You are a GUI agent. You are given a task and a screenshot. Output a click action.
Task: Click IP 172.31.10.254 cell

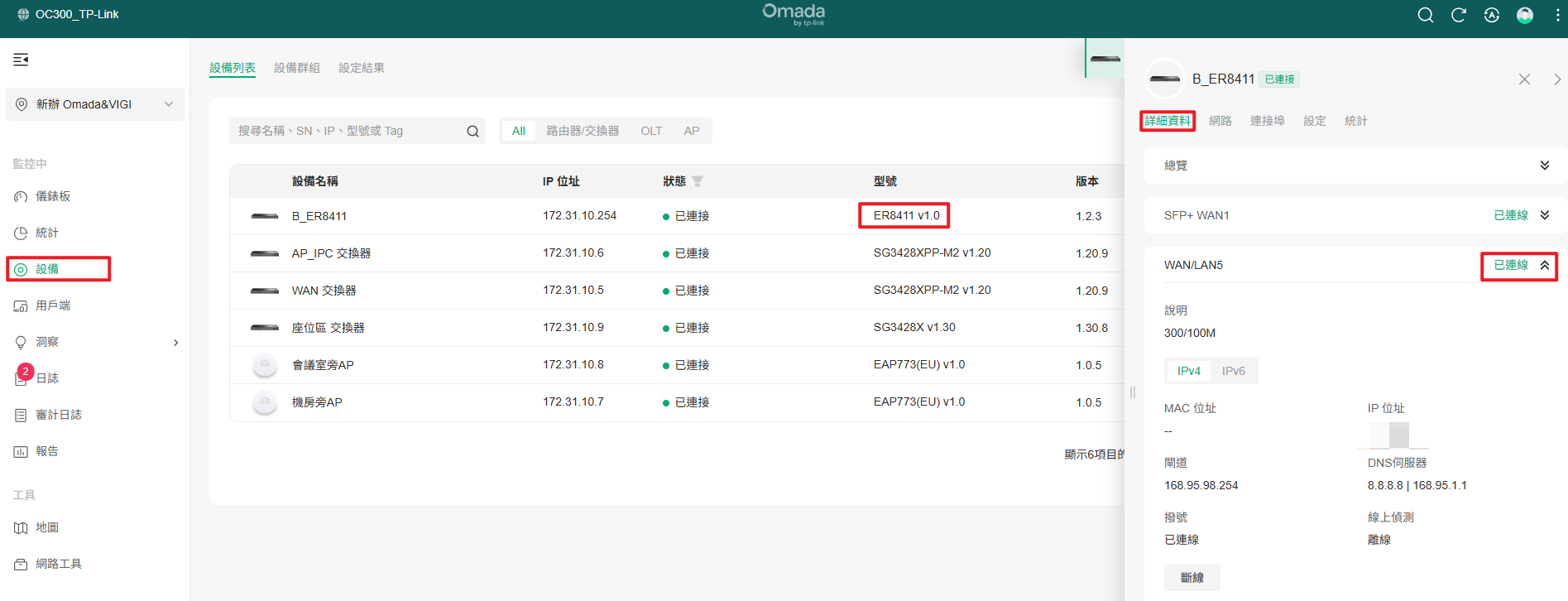click(580, 215)
